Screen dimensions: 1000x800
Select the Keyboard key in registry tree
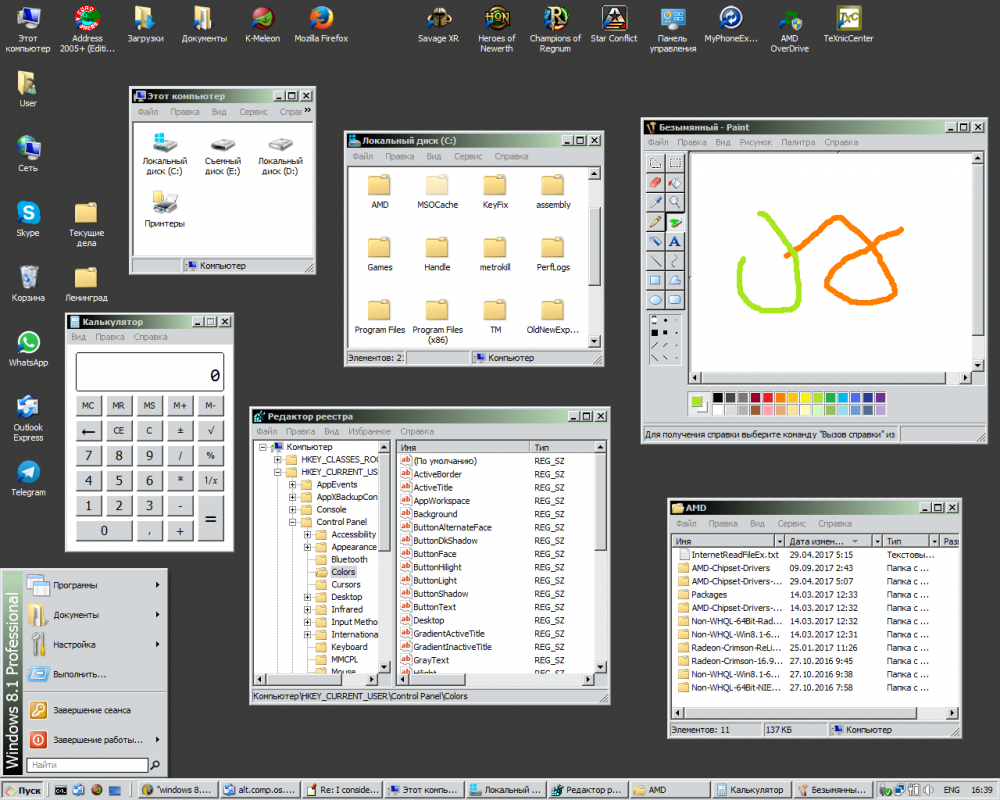[x=349, y=647]
